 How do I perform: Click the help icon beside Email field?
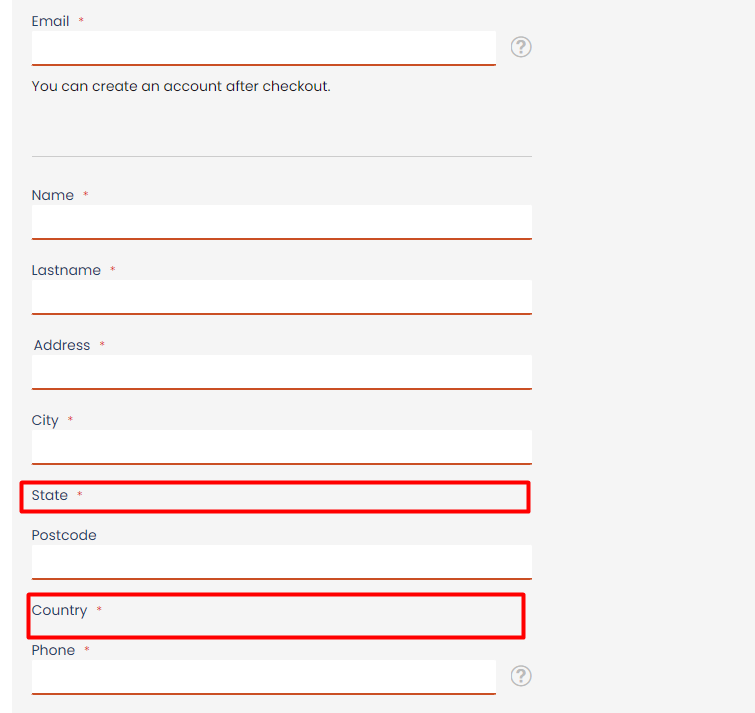[521, 47]
